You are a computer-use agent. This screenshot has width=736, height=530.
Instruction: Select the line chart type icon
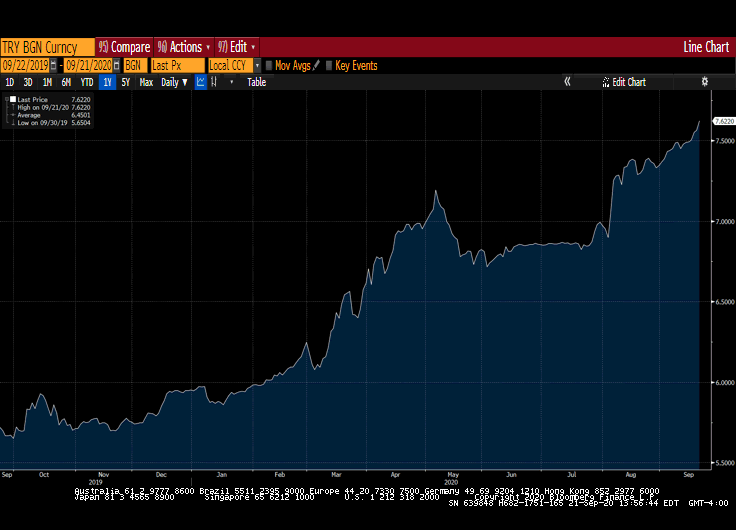pos(200,82)
